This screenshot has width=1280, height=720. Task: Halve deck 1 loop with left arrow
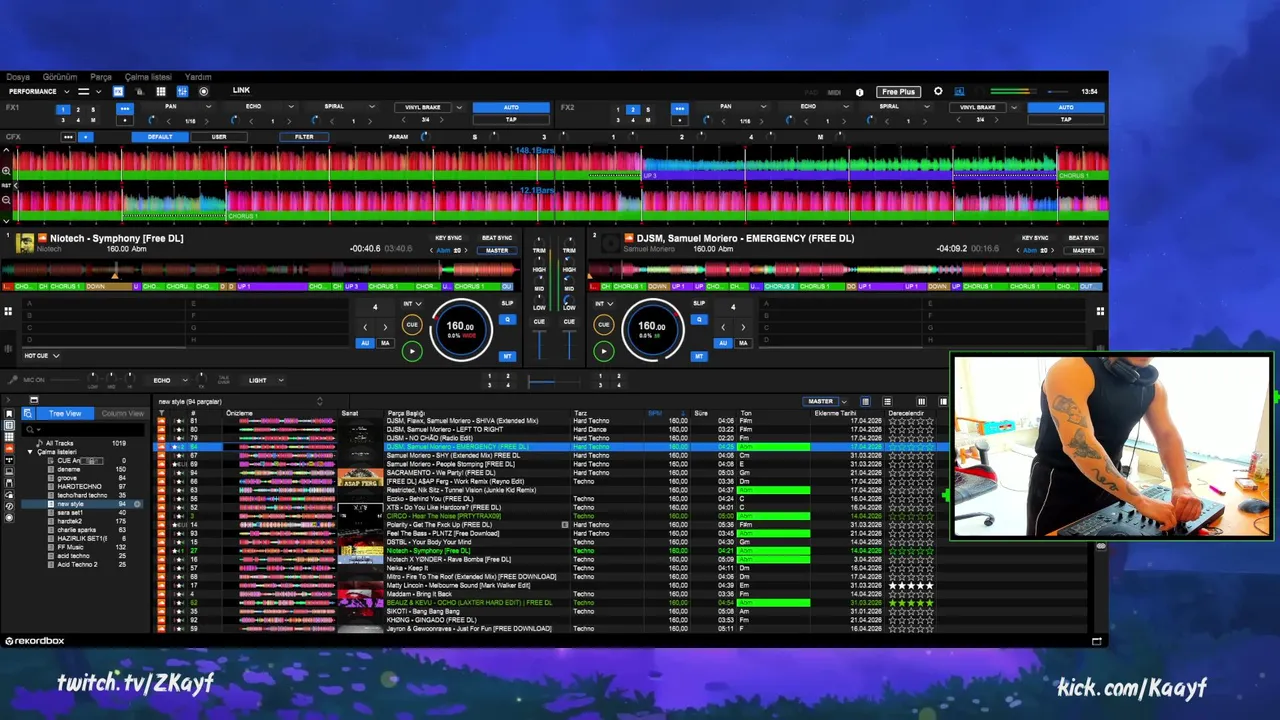point(365,327)
